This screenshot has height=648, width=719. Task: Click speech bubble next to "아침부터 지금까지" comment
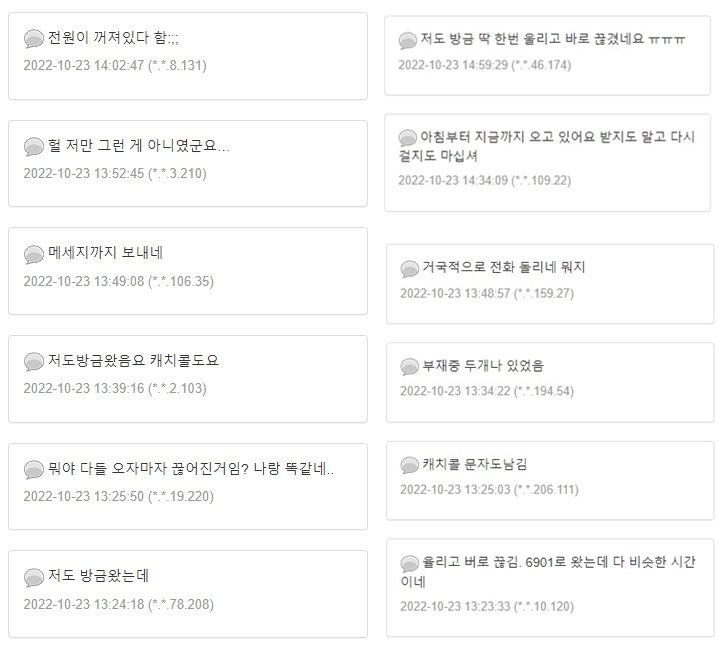coord(408,138)
